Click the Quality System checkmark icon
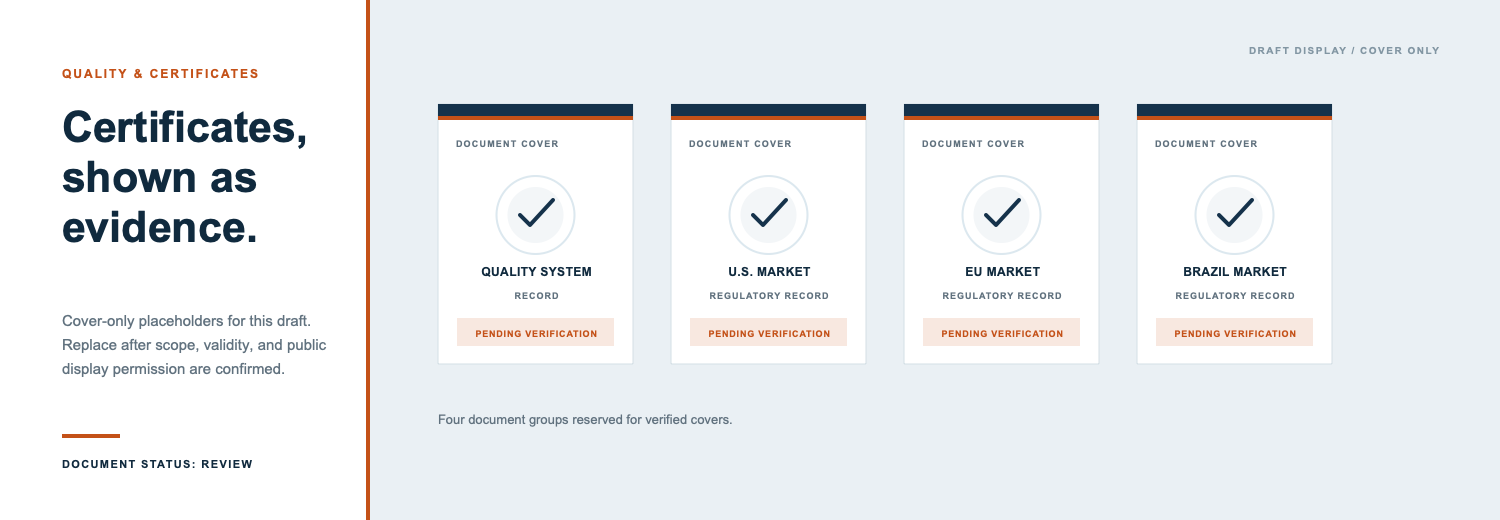The height and width of the screenshot is (520, 1500). pyautogui.click(x=536, y=215)
